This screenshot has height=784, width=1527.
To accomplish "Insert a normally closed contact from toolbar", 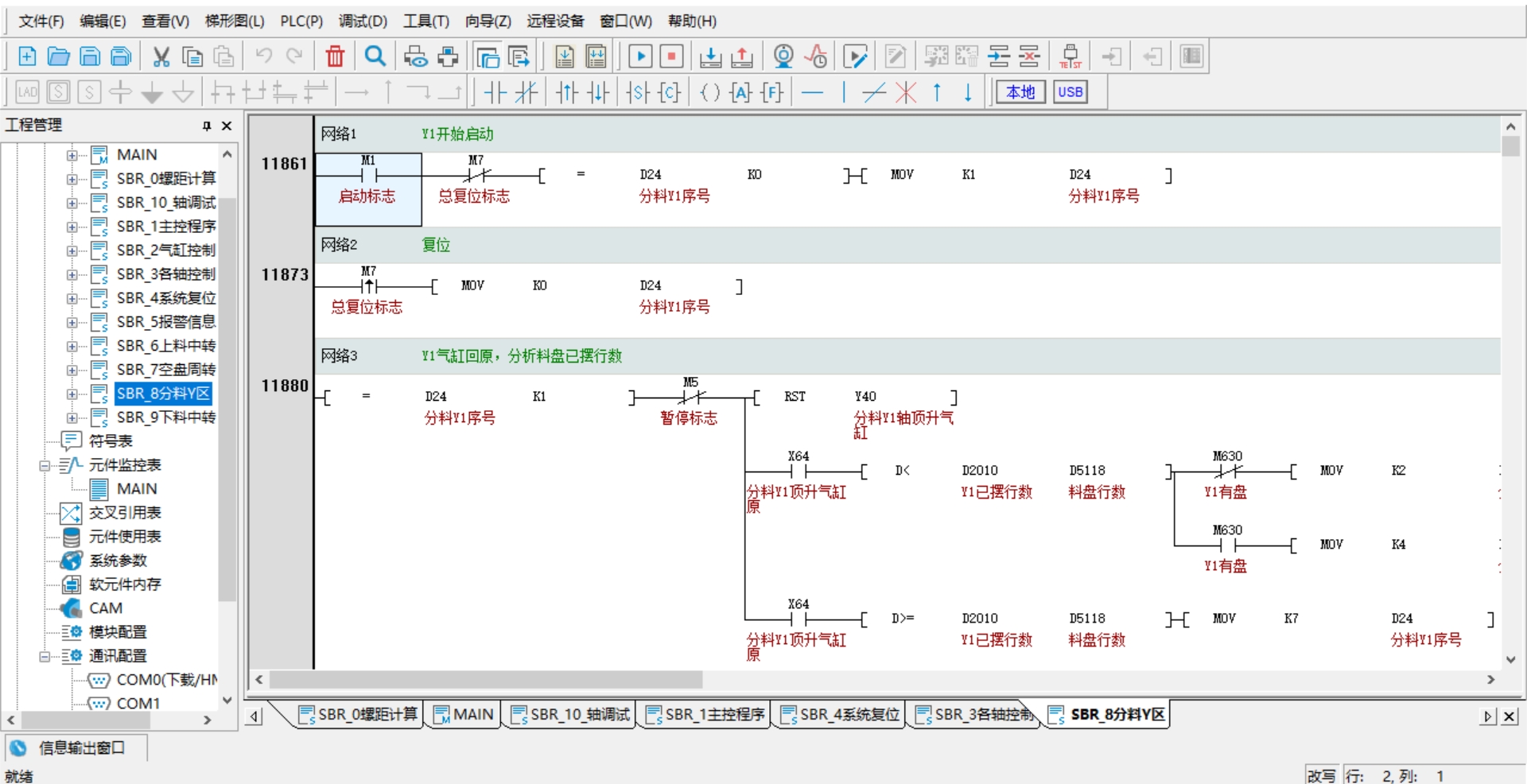I will point(526,92).
